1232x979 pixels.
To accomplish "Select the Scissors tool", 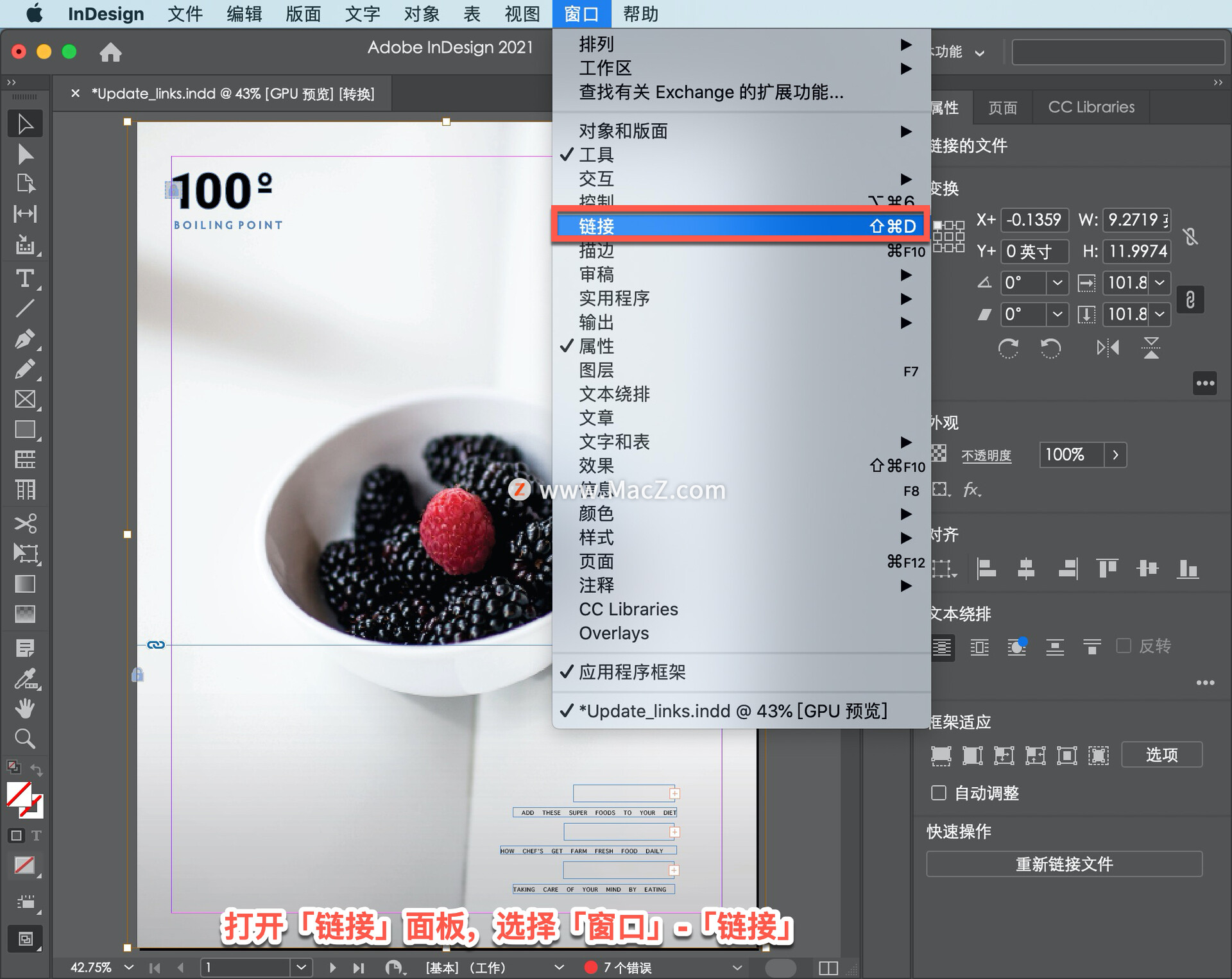I will [x=25, y=524].
